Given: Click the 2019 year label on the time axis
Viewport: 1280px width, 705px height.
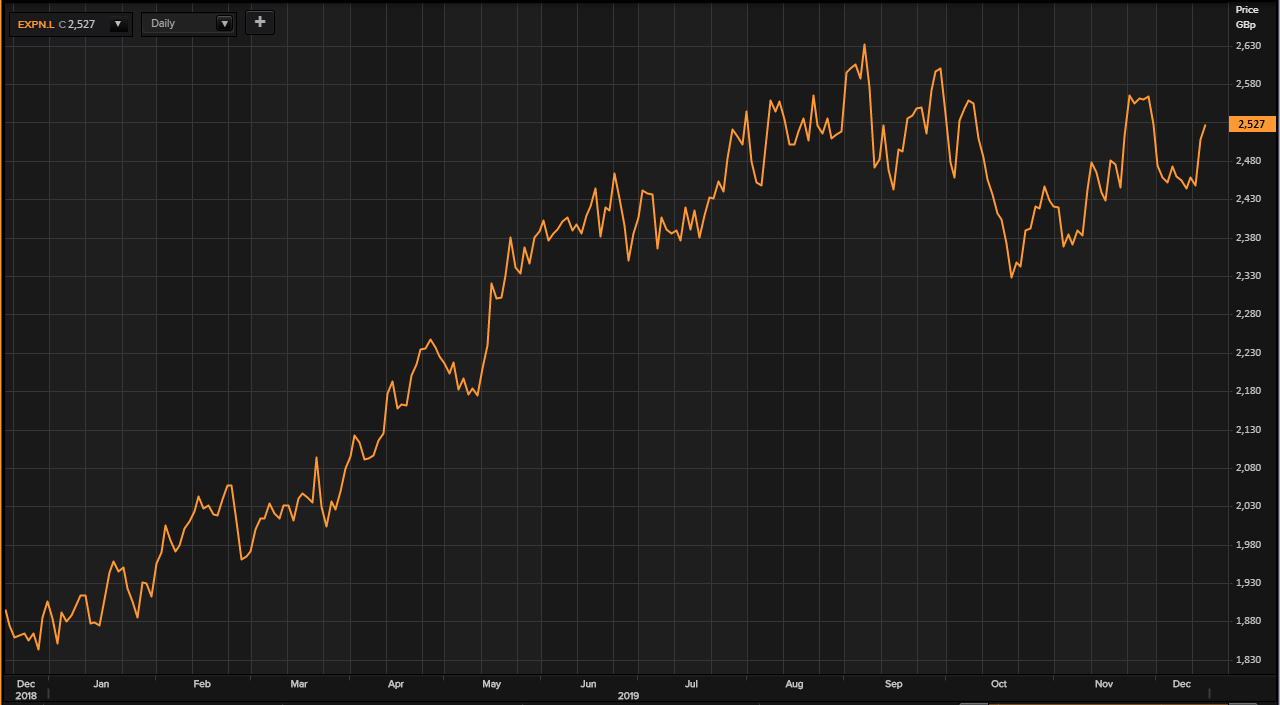Looking at the screenshot, I should 628,696.
